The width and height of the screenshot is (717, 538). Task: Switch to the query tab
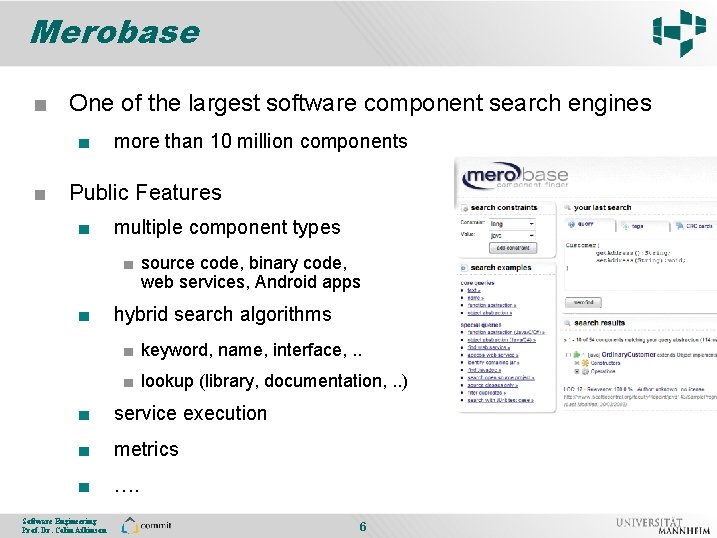[590, 225]
